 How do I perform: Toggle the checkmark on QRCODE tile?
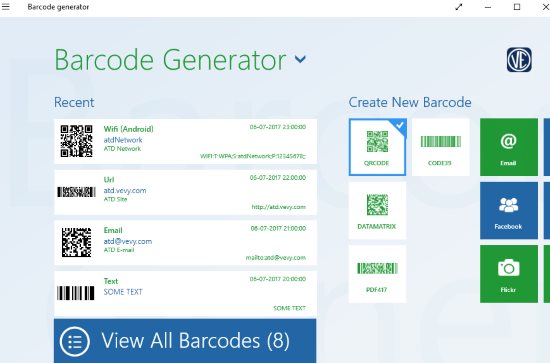pyautogui.click(x=400, y=125)
